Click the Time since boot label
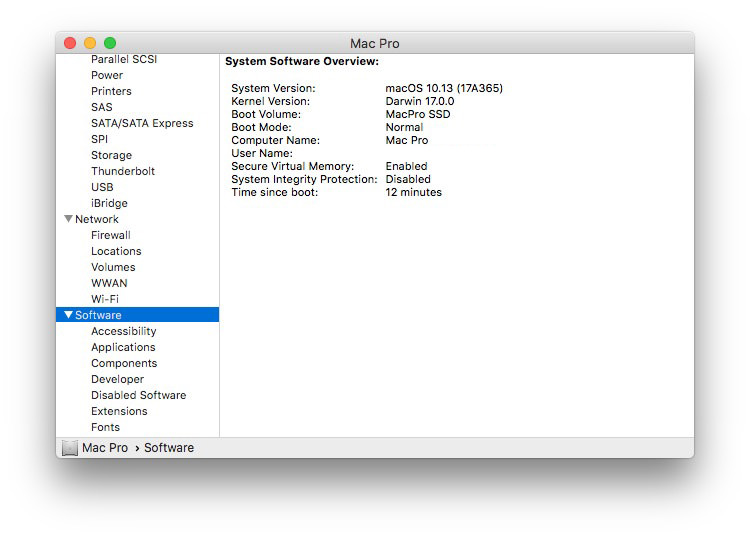The height and width of the screenshot is (538, 750). 275,192
